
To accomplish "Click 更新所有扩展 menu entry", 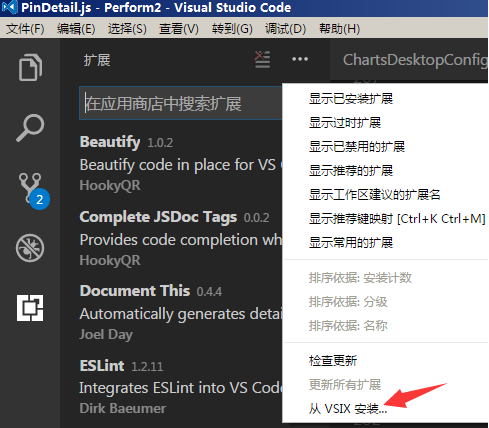I will (x=385, y=385).
